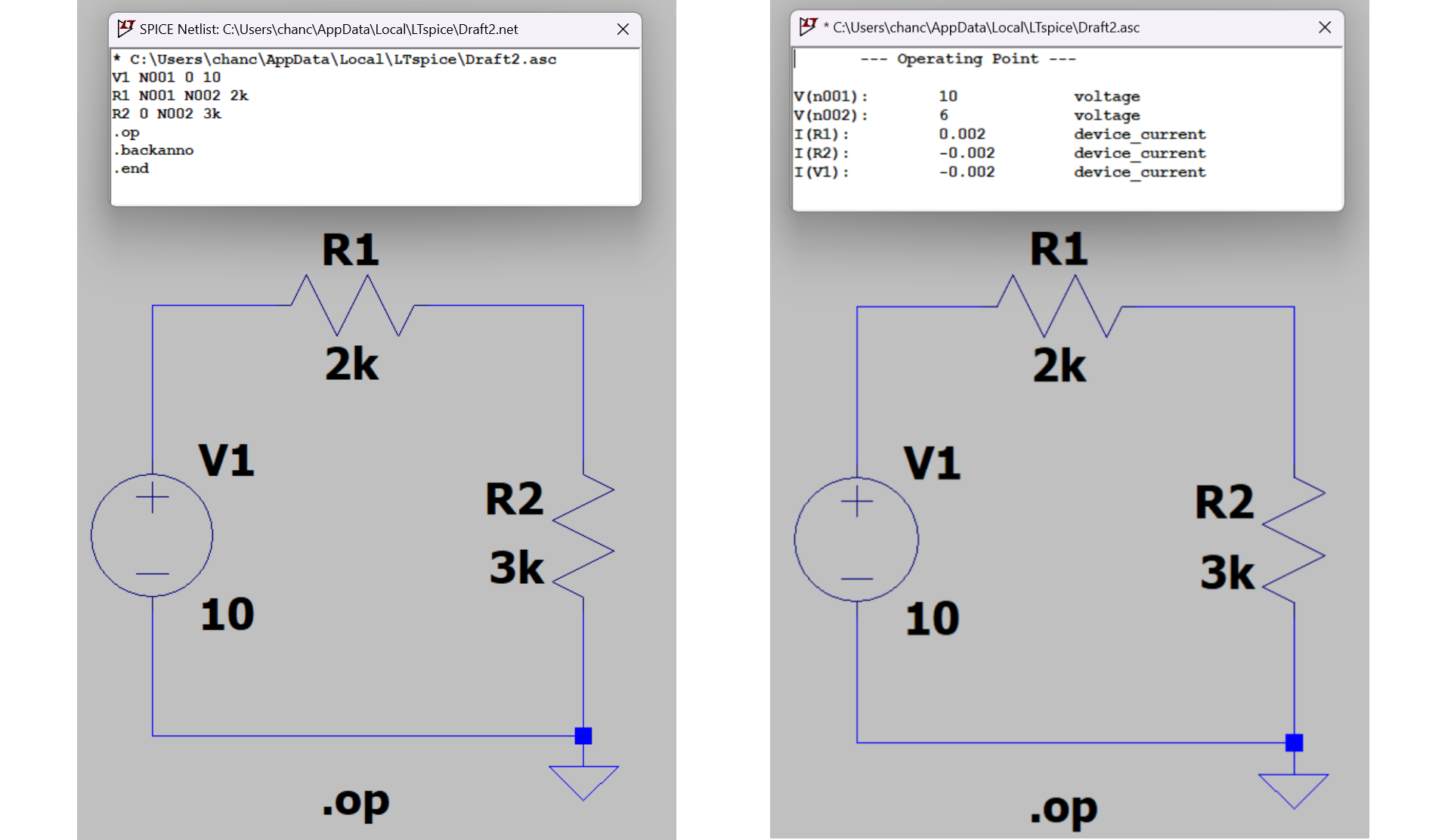Click LTspice icon in SPICE Netlist title bar

click(125, 29)
